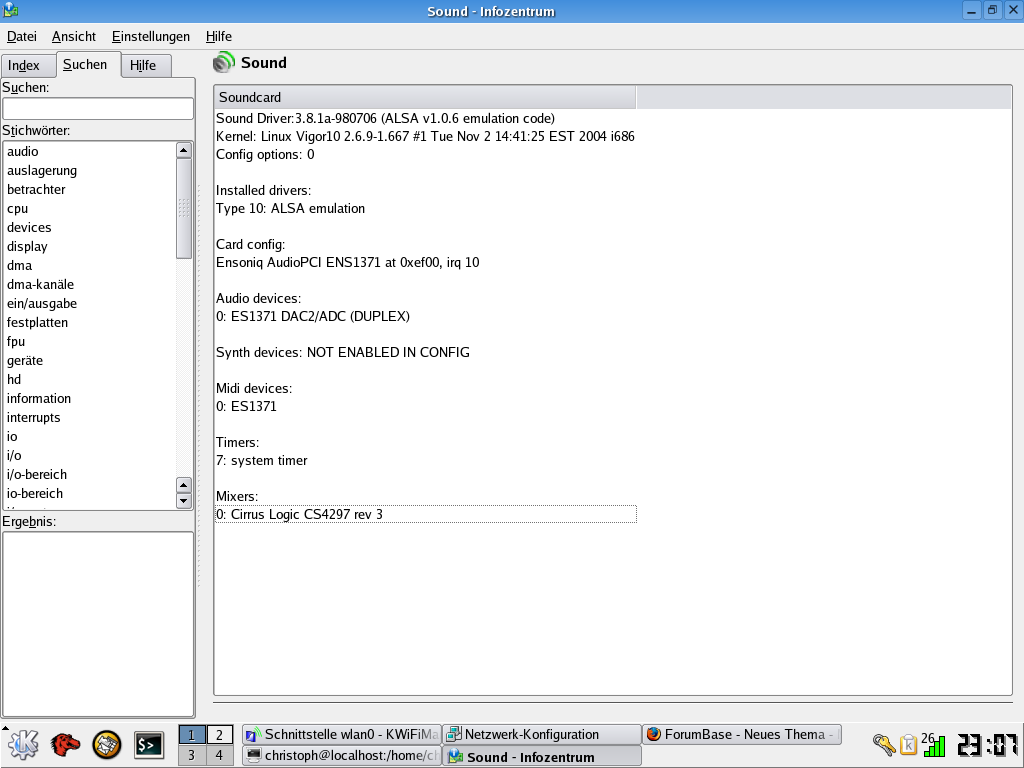
Task: Switch to virtual desktop 4
Action: [219, 756]
